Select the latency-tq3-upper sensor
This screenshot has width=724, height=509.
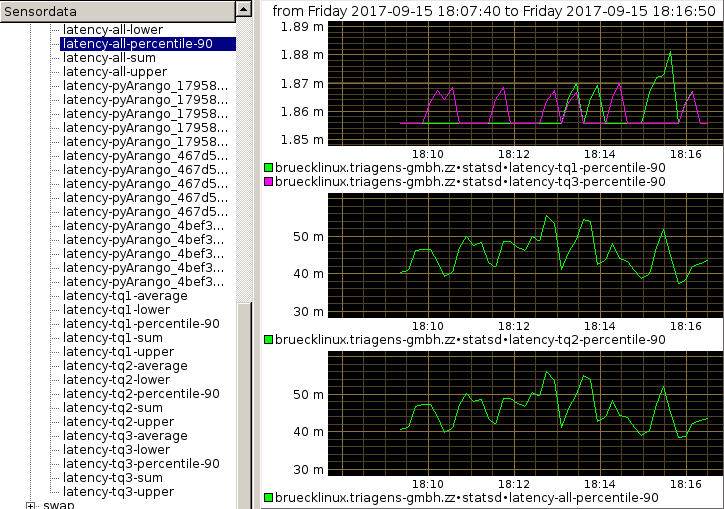118,492
